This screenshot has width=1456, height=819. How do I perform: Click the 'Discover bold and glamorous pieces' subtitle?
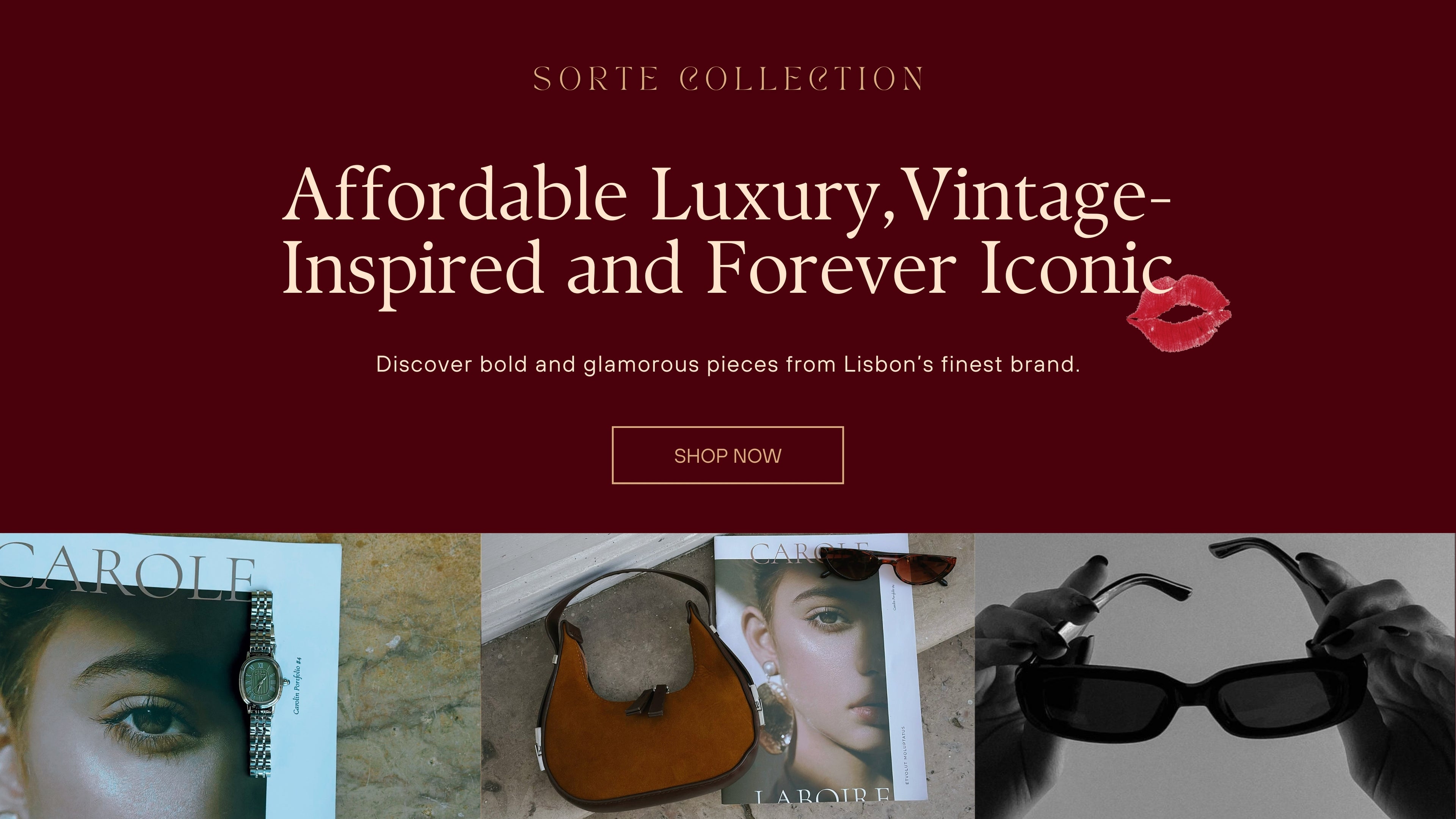point(728,364)
